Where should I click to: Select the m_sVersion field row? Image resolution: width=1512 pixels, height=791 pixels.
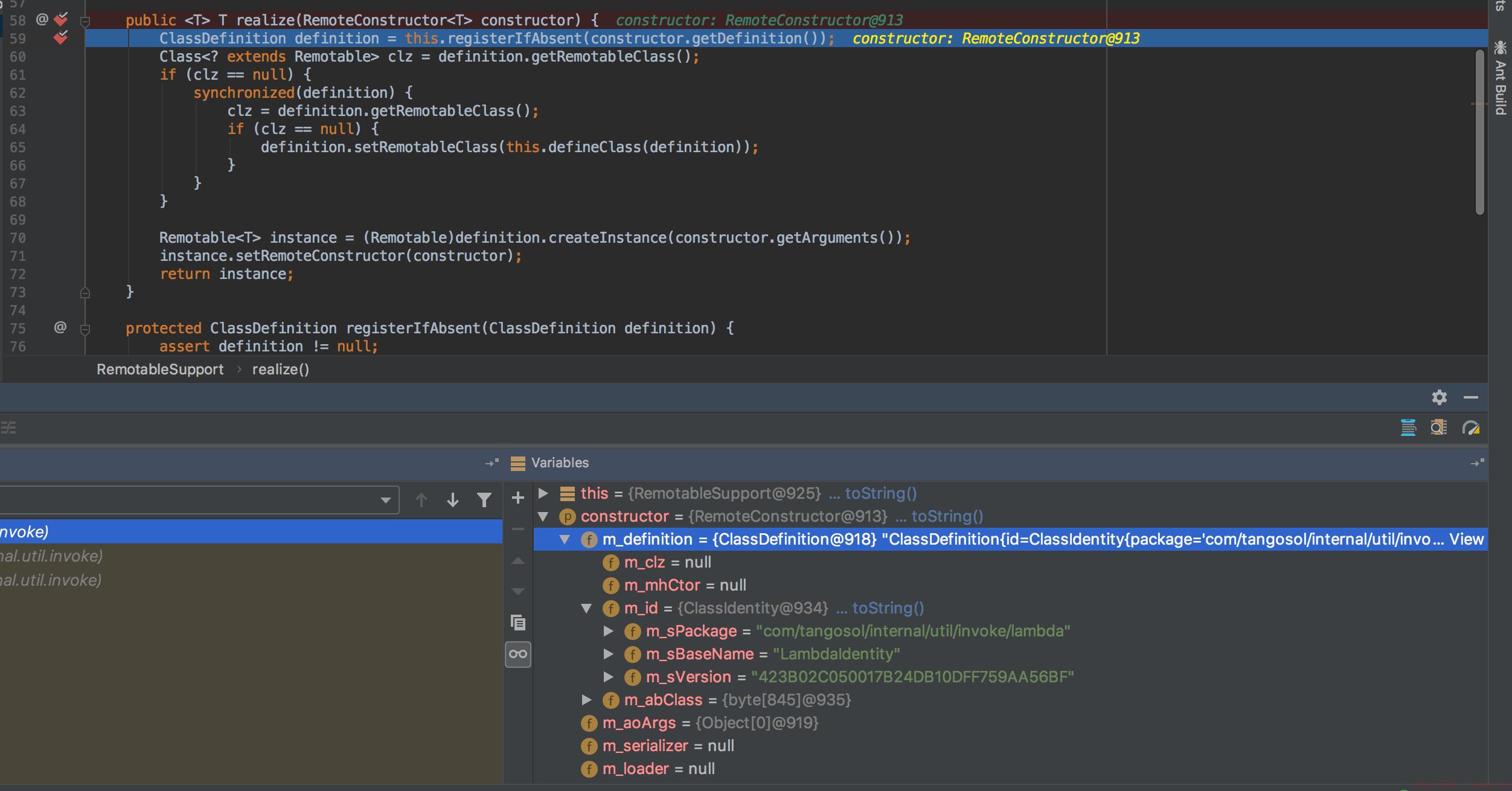1010,677
